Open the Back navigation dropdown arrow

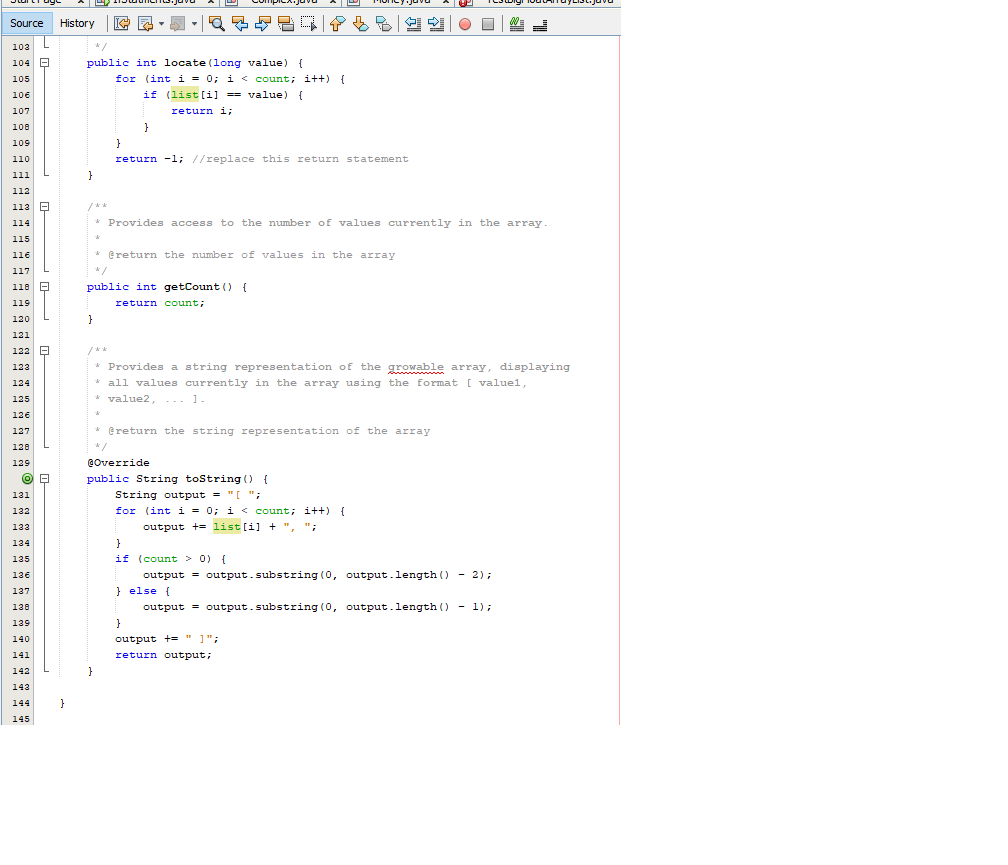coord(159,24)
